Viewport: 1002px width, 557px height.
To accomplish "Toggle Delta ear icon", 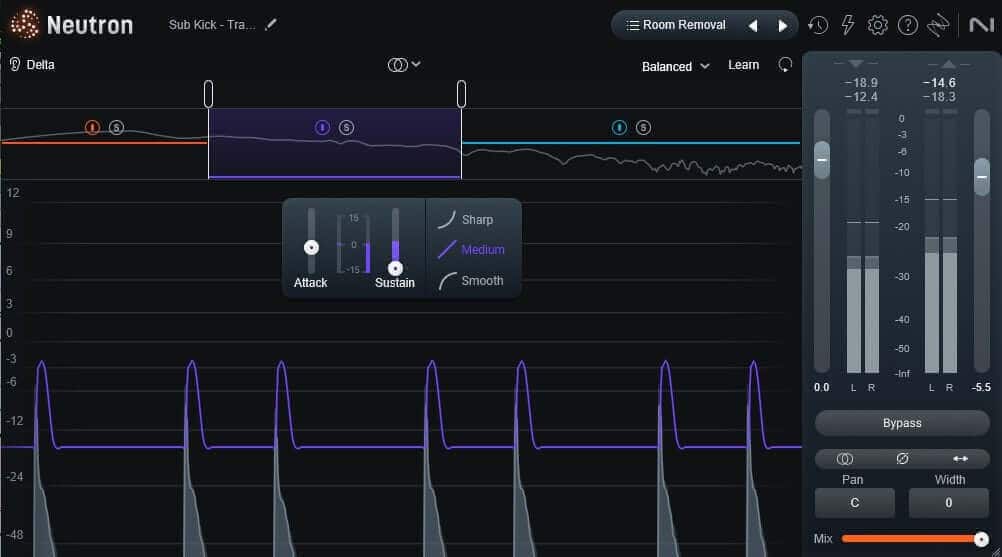I will (x=15, y=64).
